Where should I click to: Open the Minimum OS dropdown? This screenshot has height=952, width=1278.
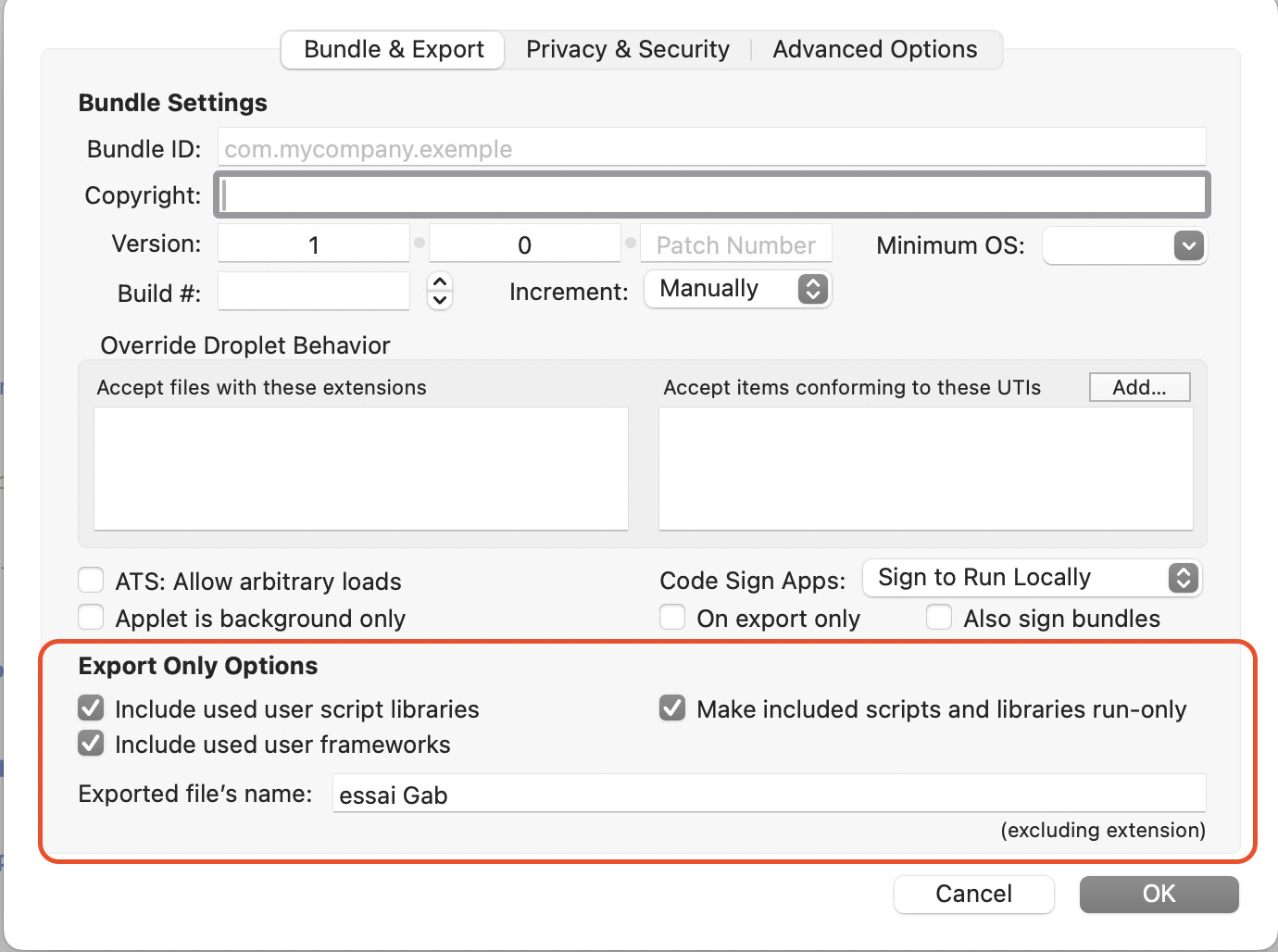pos(1124,245)
